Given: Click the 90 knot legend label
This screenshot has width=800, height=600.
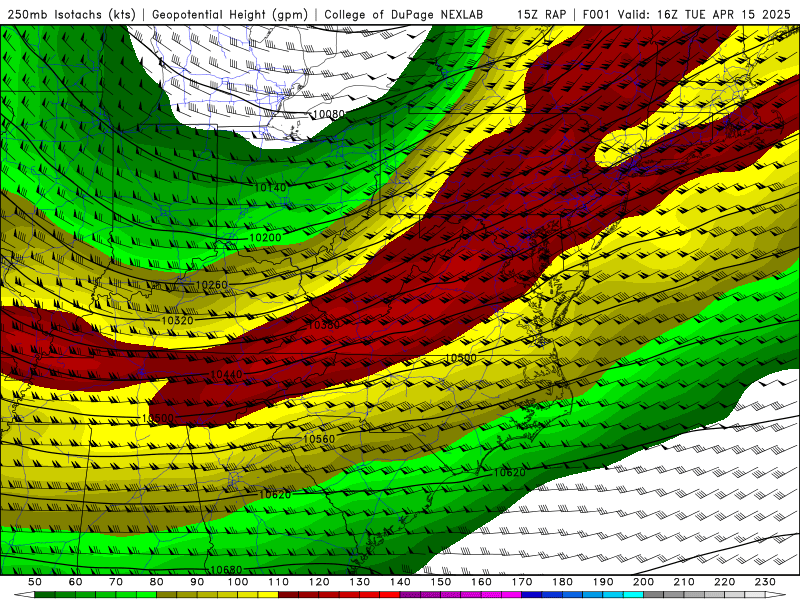Looking at the screenshot, I should tap(197, 582).
